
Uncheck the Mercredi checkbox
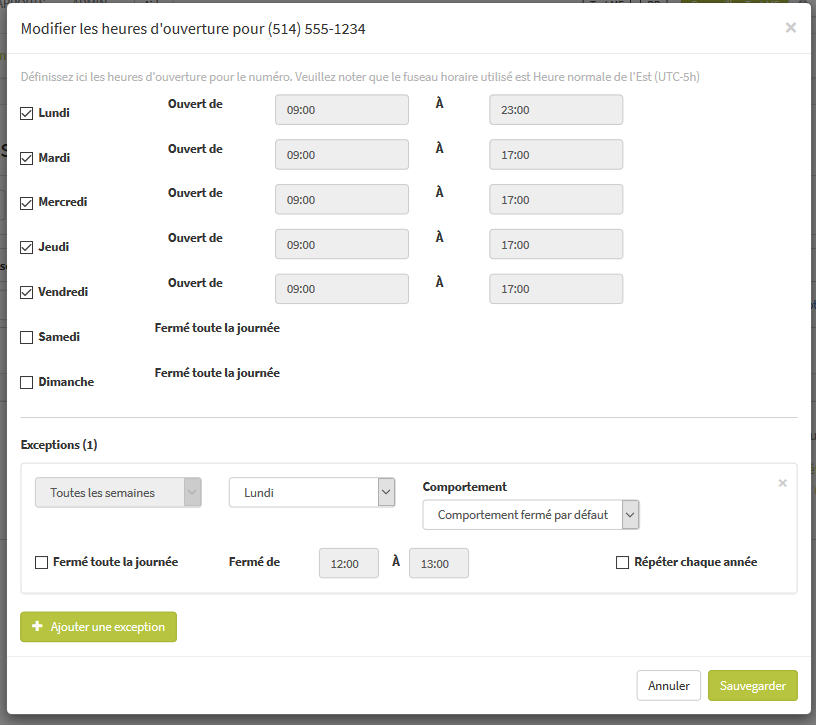[27, 203]
